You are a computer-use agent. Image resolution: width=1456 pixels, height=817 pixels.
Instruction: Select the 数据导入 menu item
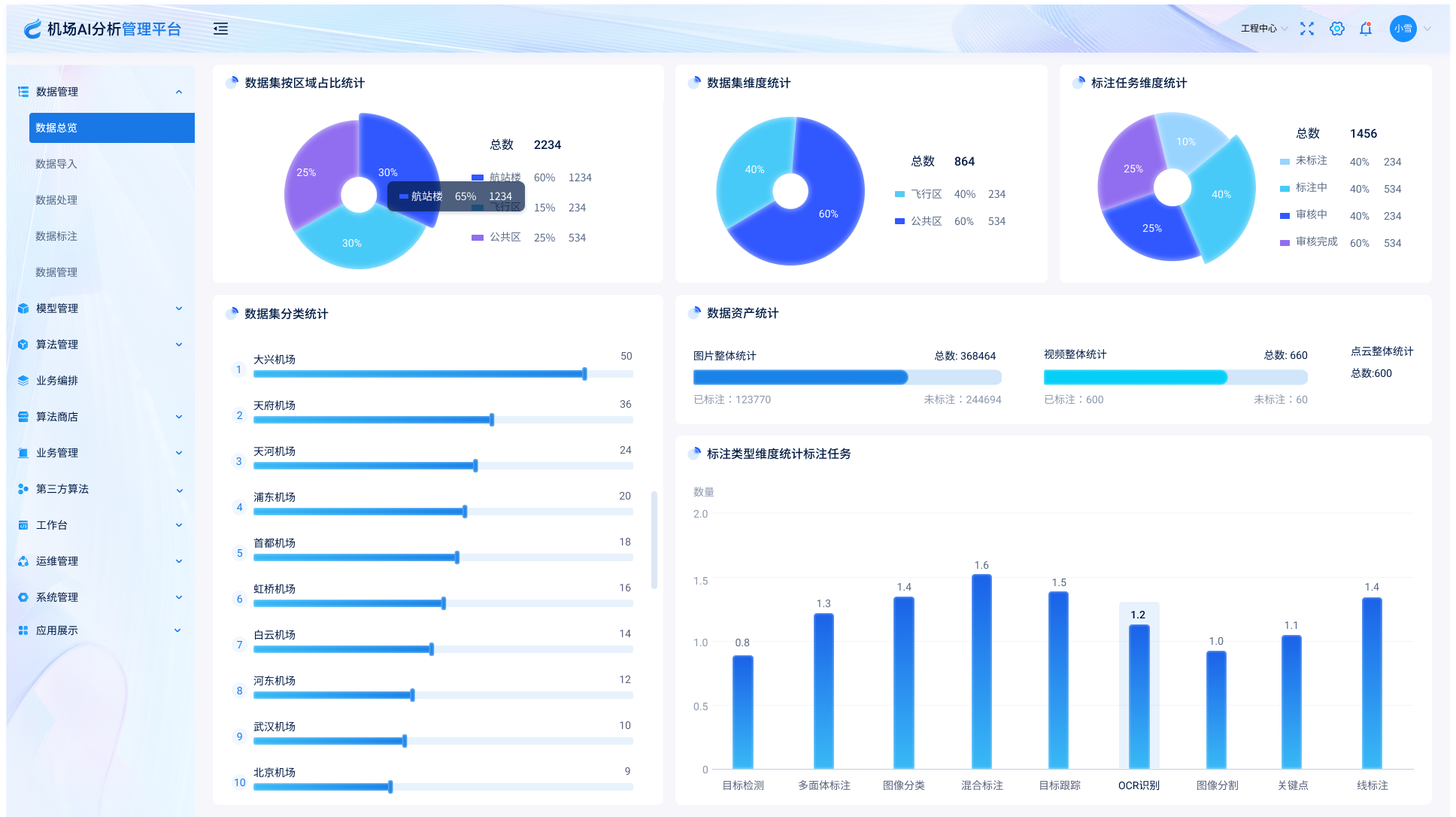click(56, 164)
